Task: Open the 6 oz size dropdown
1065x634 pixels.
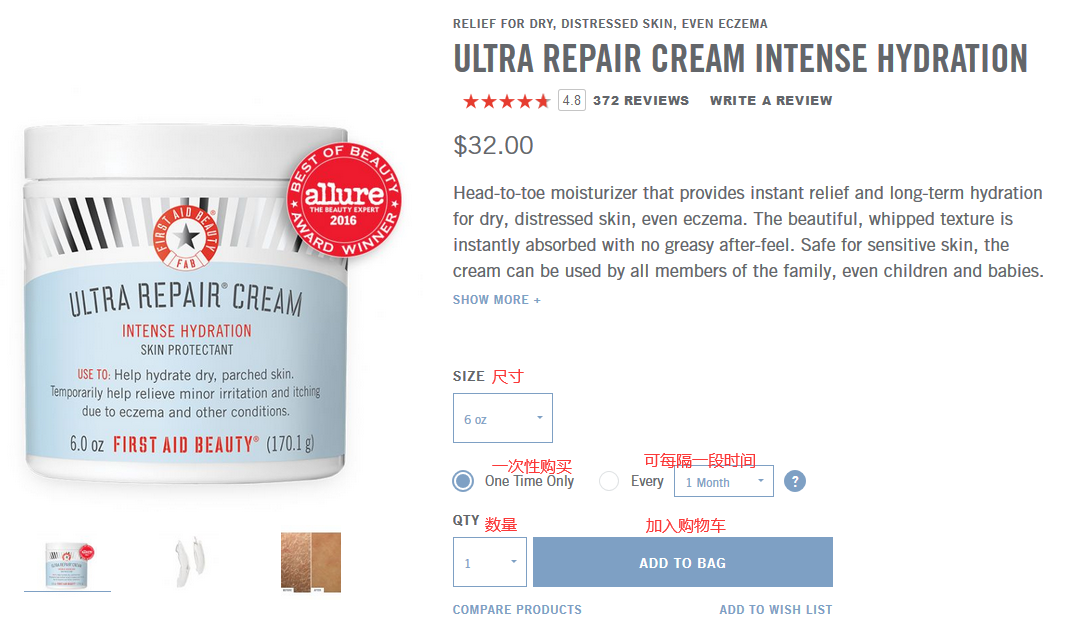Action: (x=503, y=418)
